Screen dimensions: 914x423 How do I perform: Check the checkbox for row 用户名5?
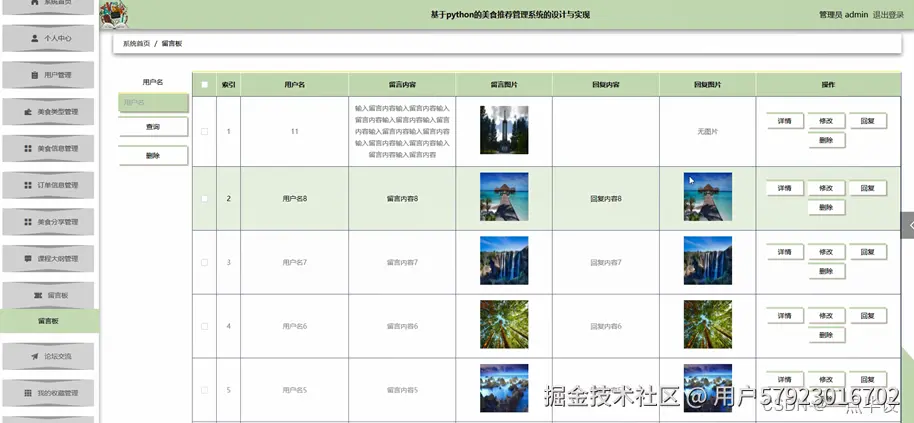click(205, 390)
